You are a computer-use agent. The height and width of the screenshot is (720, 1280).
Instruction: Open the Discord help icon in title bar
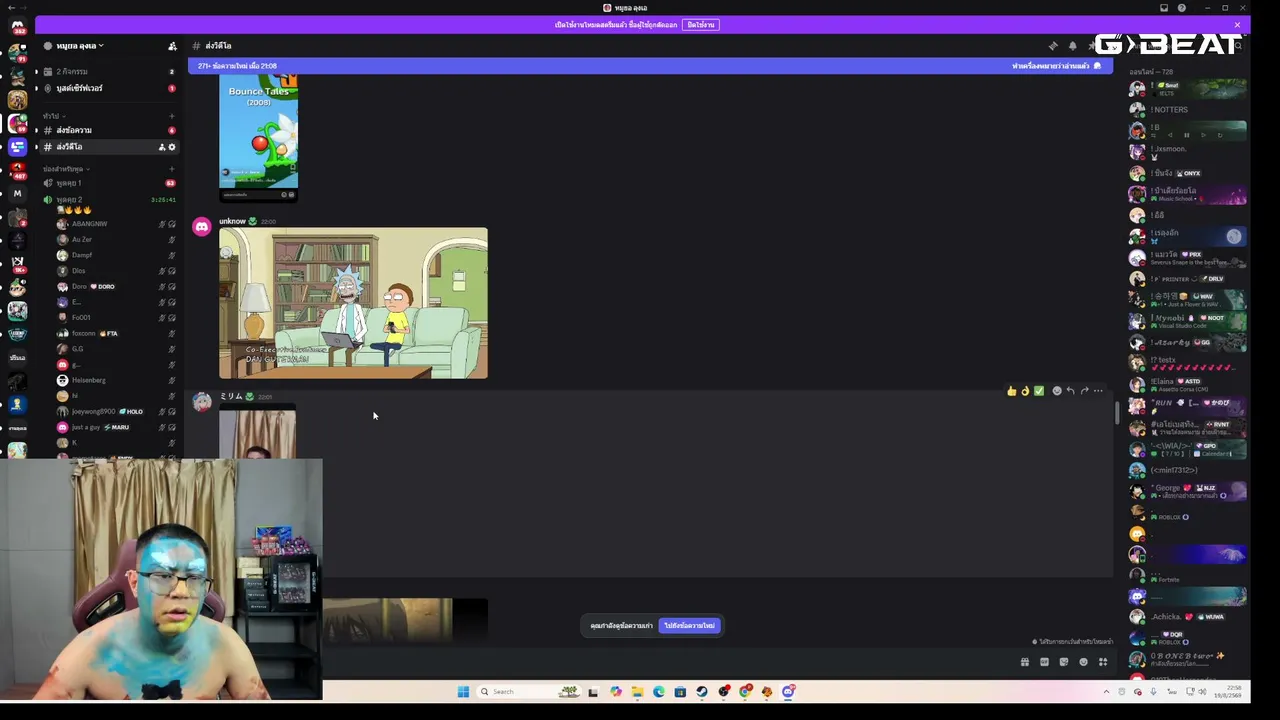click(1182, 8)
